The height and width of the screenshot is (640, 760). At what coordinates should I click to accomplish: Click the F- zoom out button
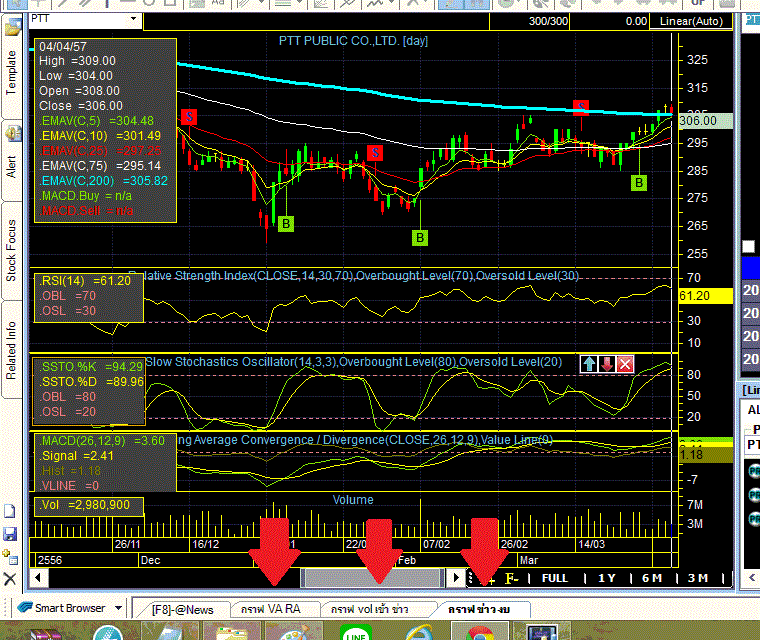(512, 578)
